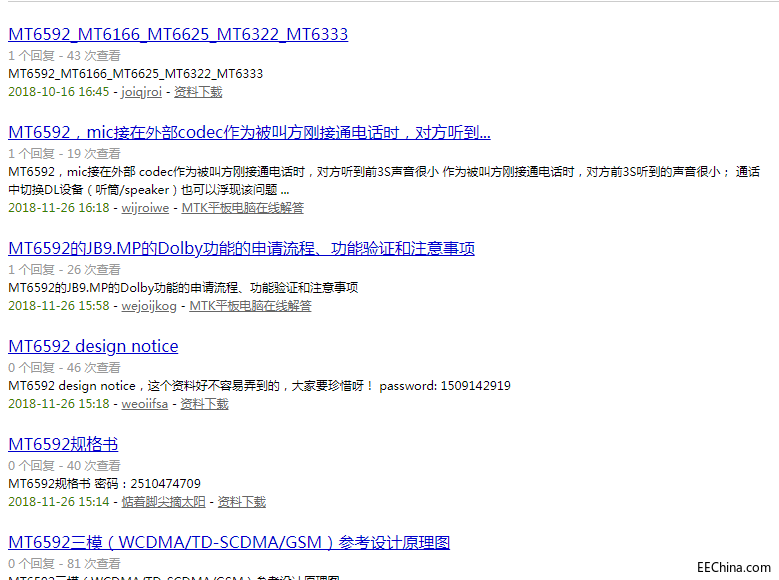View profile of 惦着脚尖摘太阳

tap(164, 502)
